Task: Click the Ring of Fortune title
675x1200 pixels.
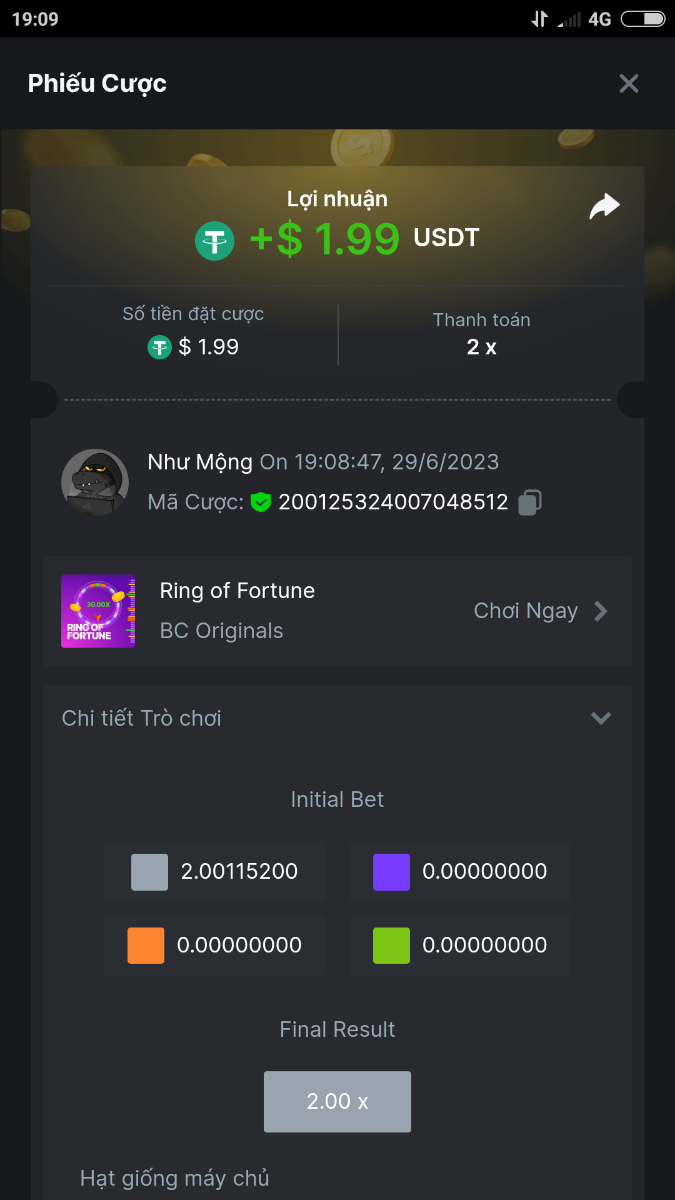Action: pos(237,591)
